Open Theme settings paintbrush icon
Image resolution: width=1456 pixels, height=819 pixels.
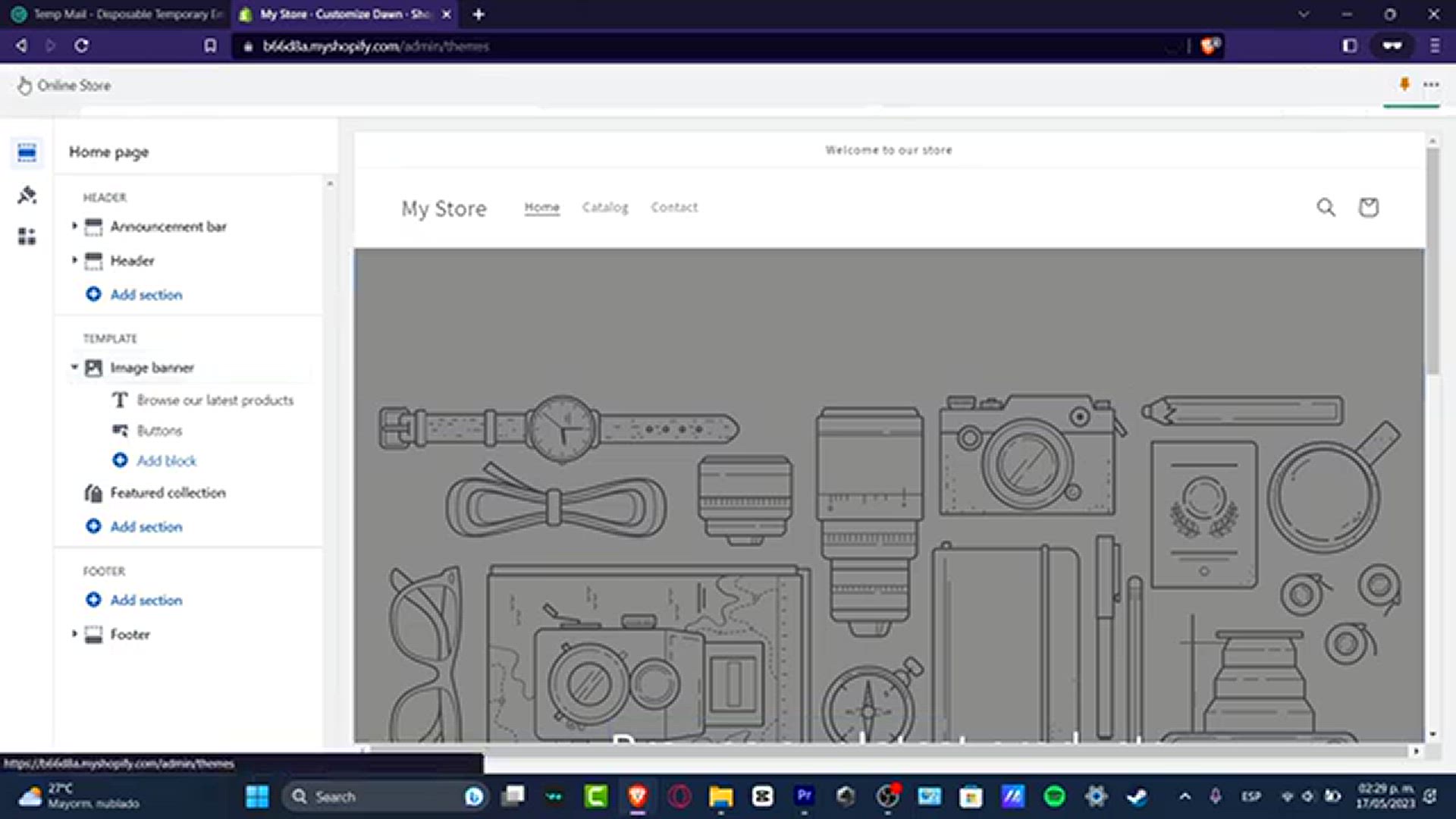[27, 195]
